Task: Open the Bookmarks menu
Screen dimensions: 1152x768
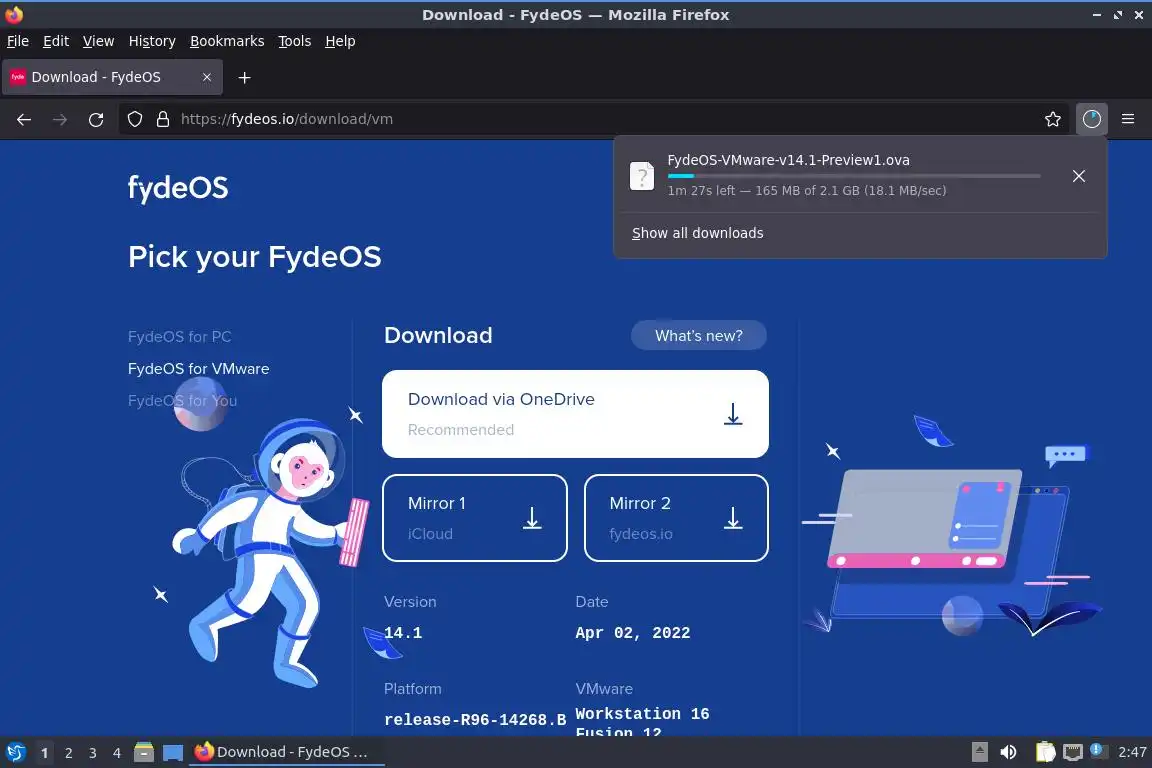Action: coord(227,41)
